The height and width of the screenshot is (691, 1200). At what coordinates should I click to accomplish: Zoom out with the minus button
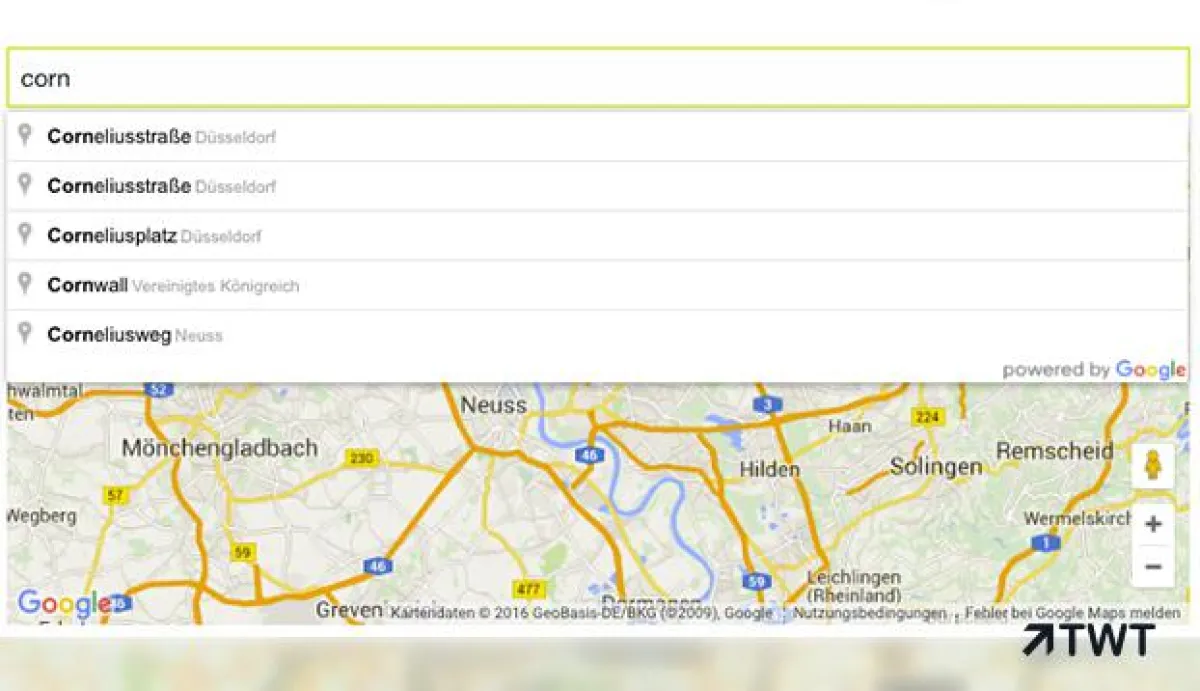(x=1153, y=567)
